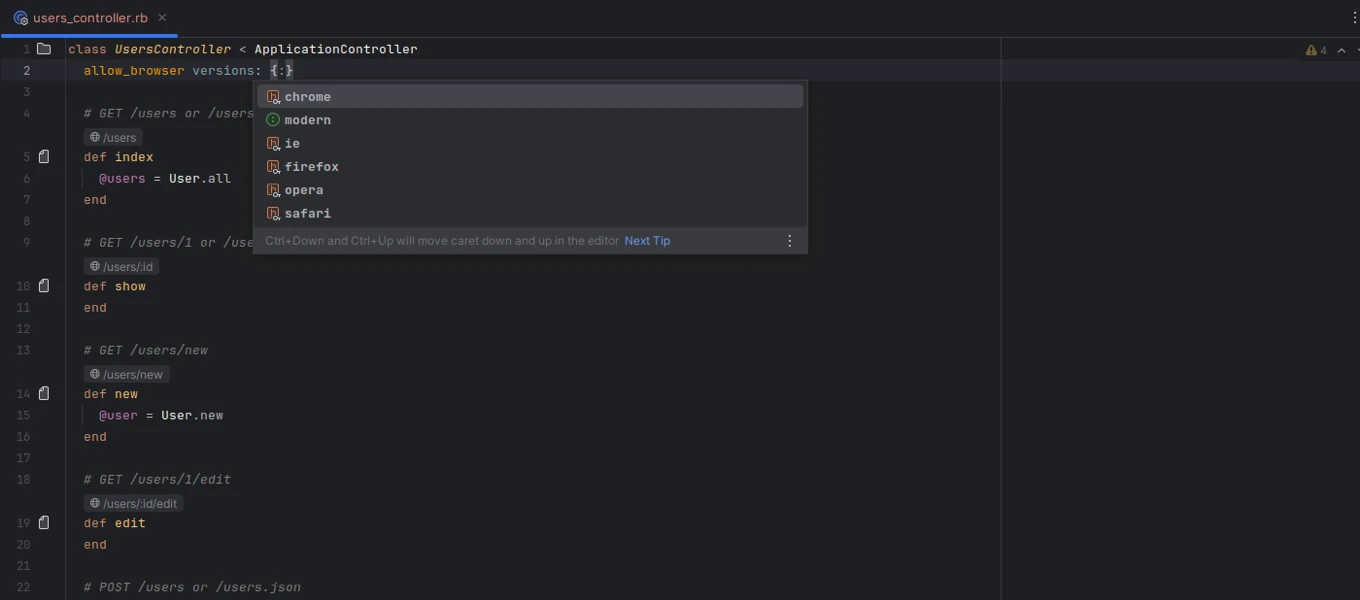Click line number 17 in gutter
1360x600 pixels.
24,458
